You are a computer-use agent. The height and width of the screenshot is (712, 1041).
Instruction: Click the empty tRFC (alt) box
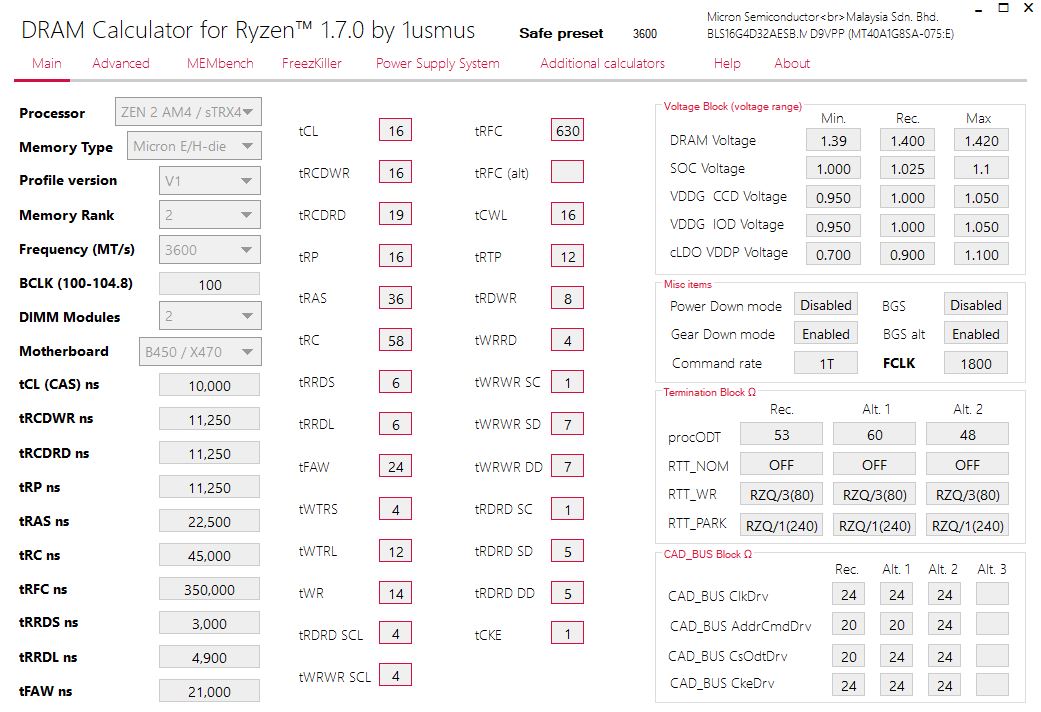[568, 172]
